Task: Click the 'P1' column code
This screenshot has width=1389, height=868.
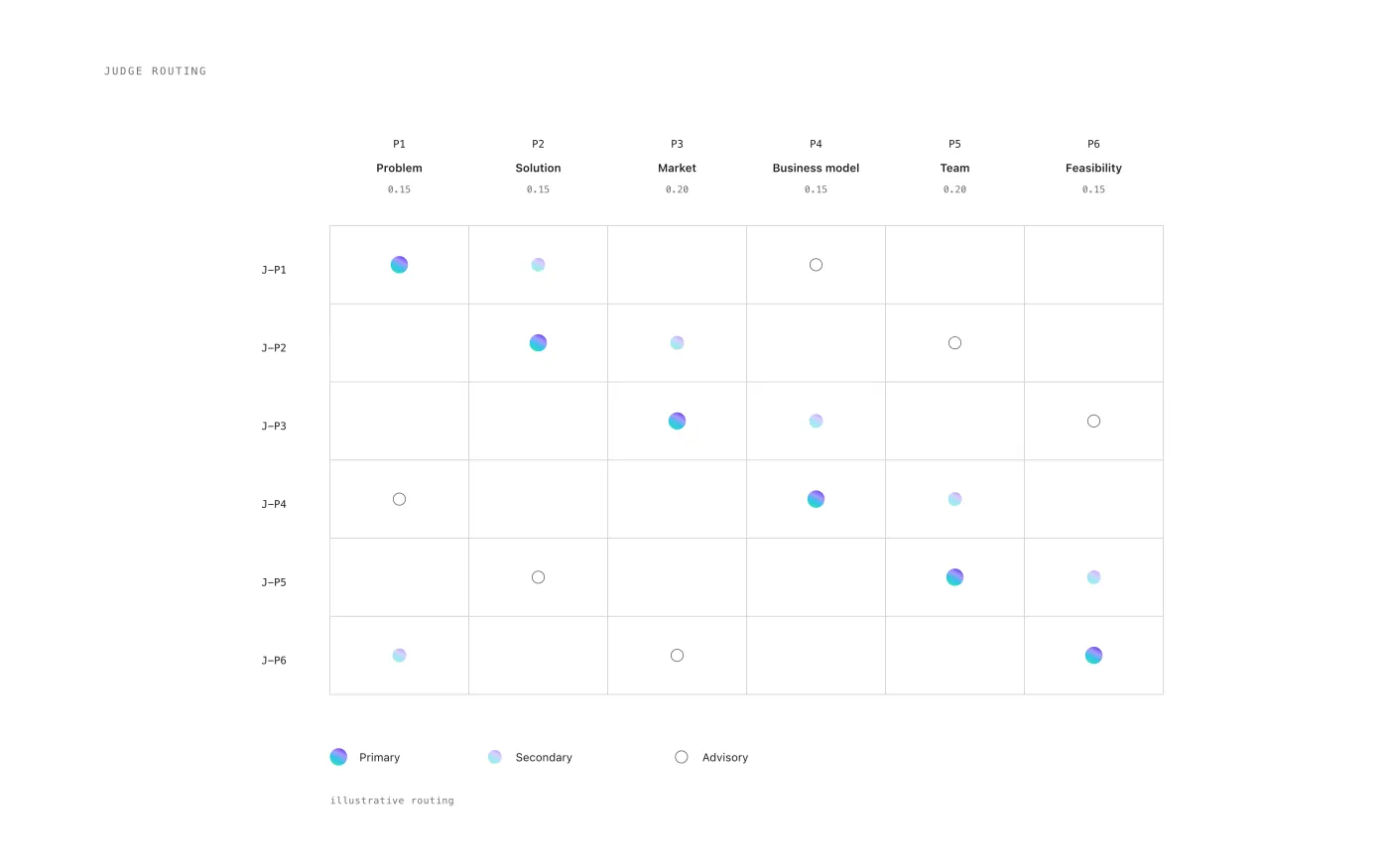Action: coord(399,144)
